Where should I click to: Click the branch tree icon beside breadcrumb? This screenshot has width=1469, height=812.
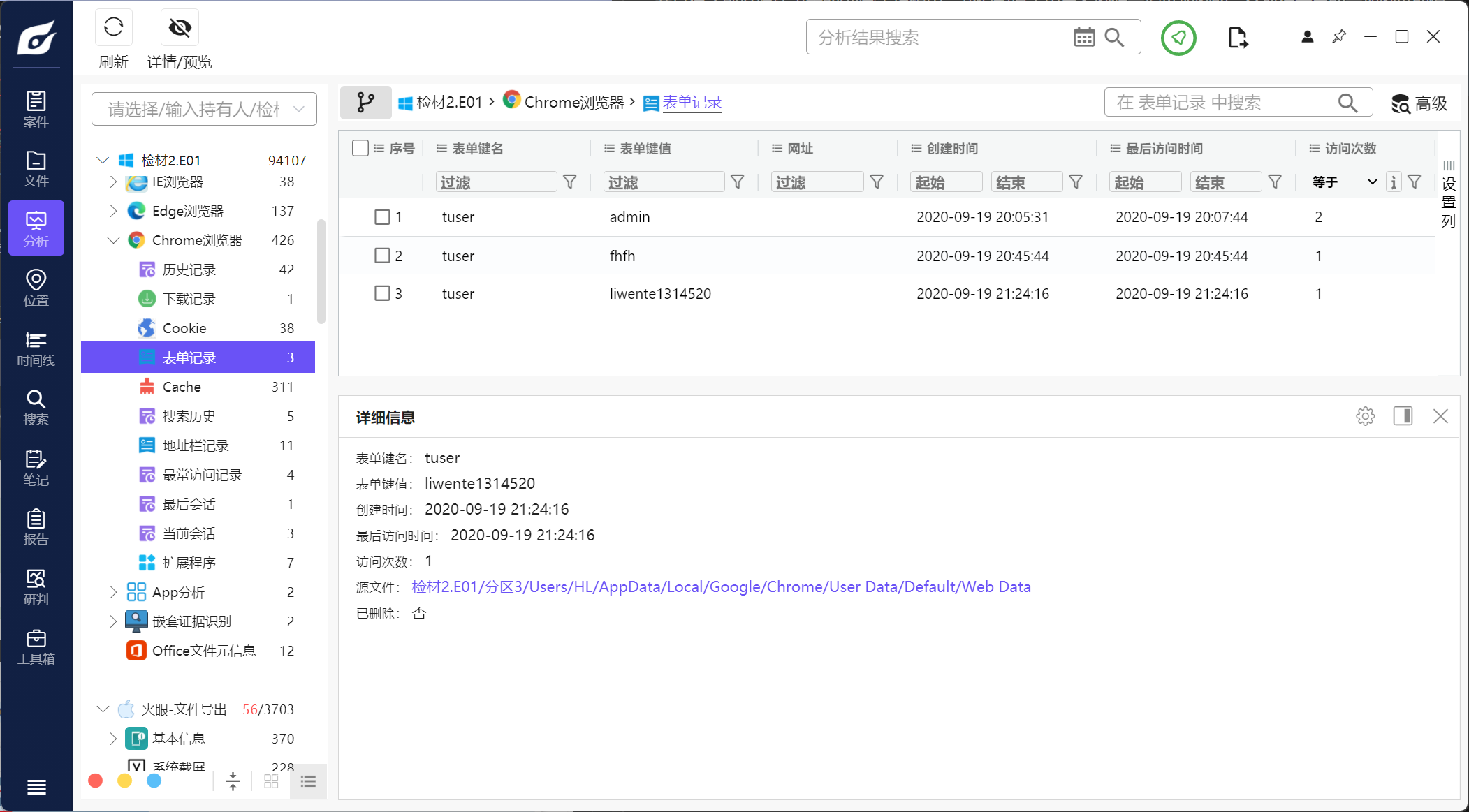365,103
